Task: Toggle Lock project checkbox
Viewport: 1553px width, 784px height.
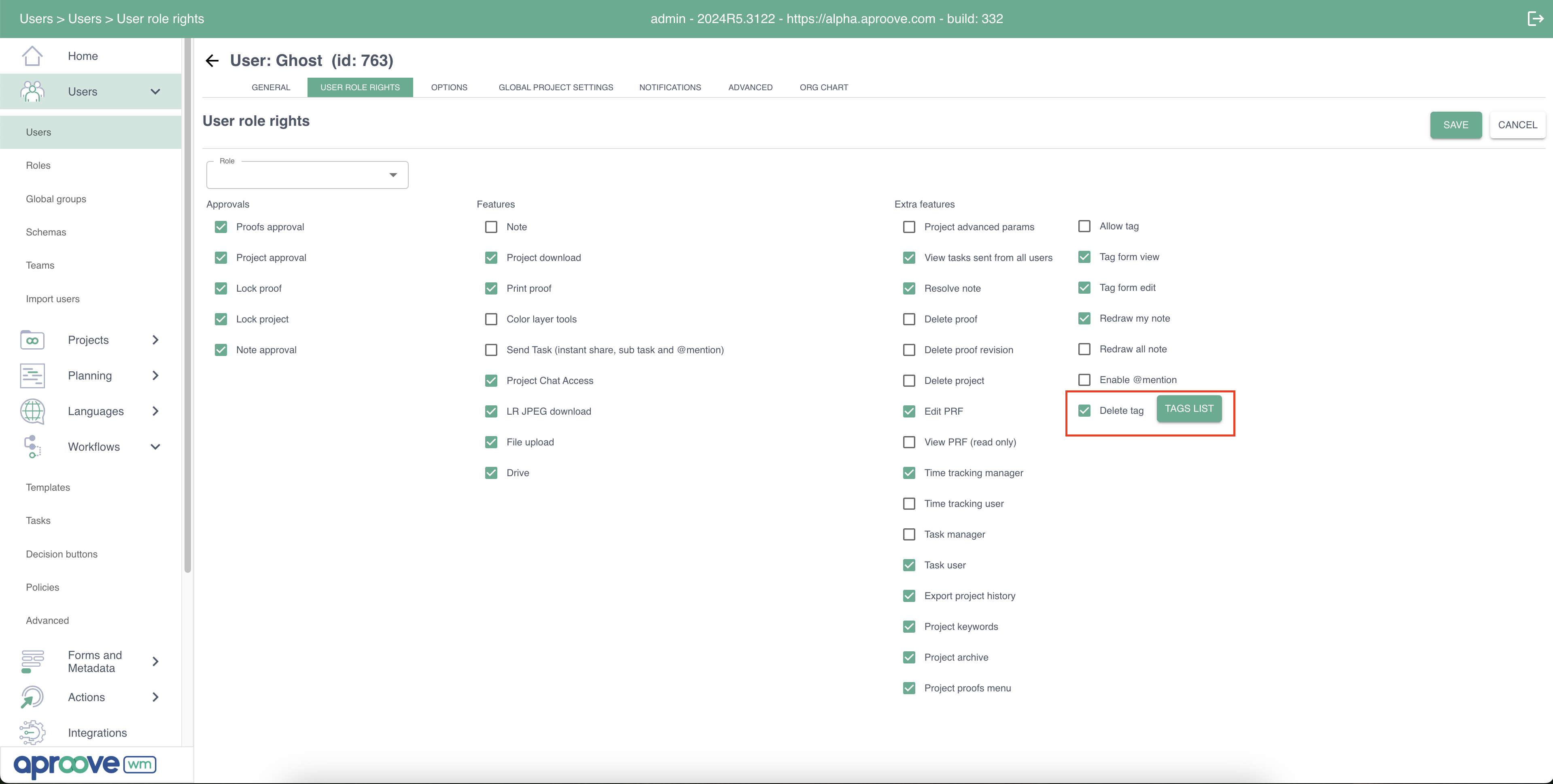Action: click(221, 319)
